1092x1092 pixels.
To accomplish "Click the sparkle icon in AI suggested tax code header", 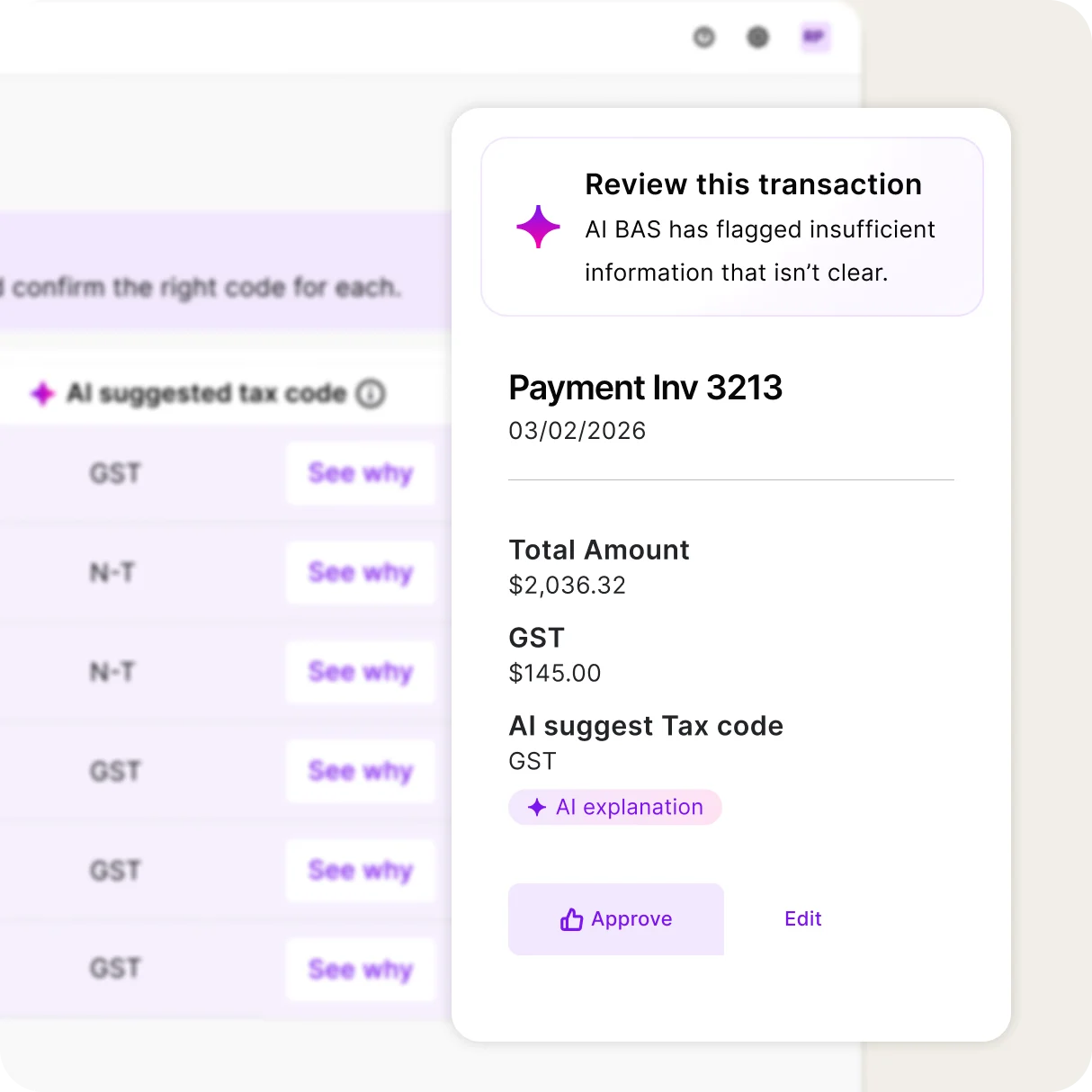I will tap(43, 393).
